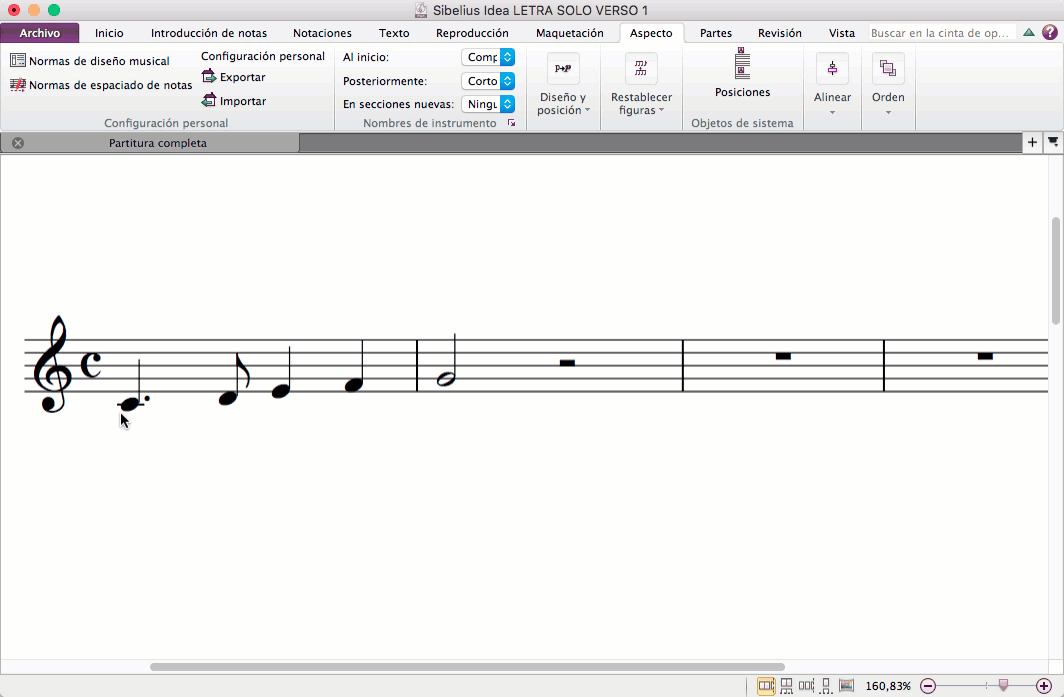Screen dimensions: 1064x697
Task: Select the Aspecto tab
Action: tap(651, 33)
